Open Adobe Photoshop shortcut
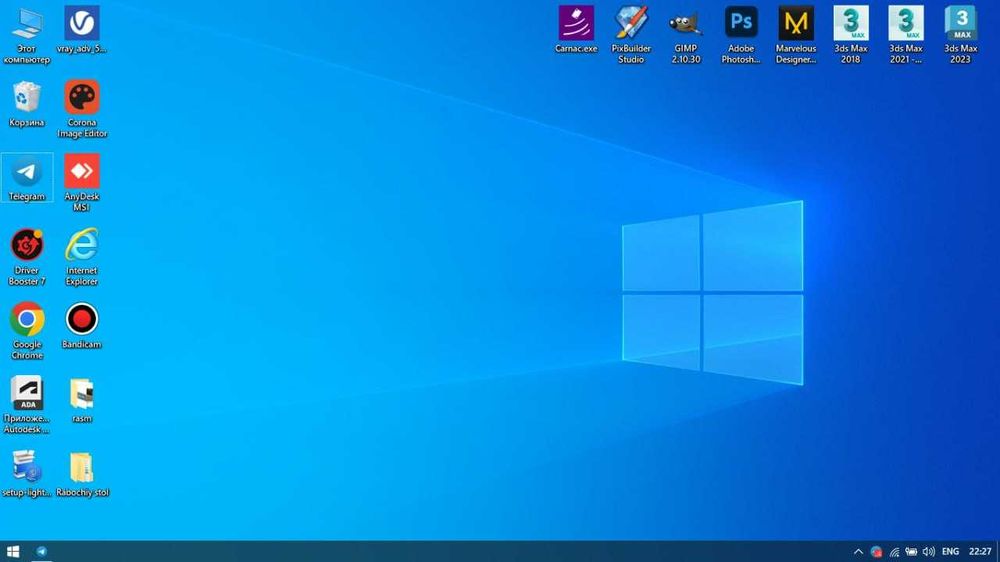This screenshot has height=562, width=1000. pos(741,35)
